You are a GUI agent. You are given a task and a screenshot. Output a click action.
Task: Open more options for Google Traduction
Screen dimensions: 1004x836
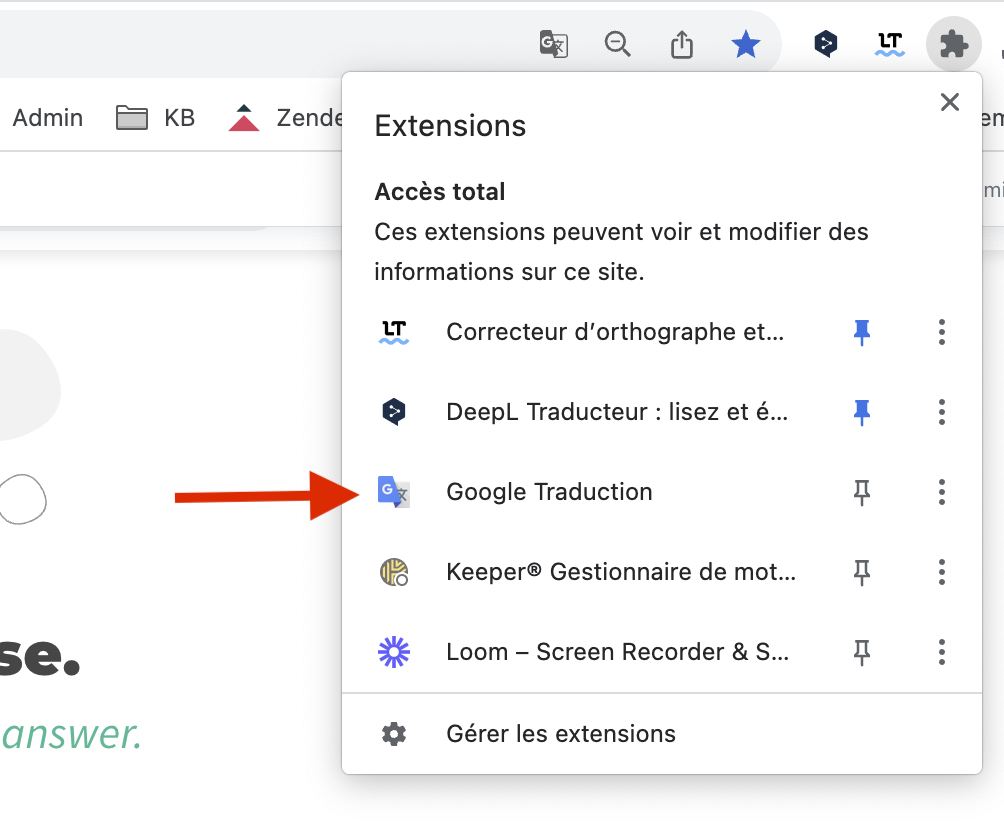(x=941, y=492)
